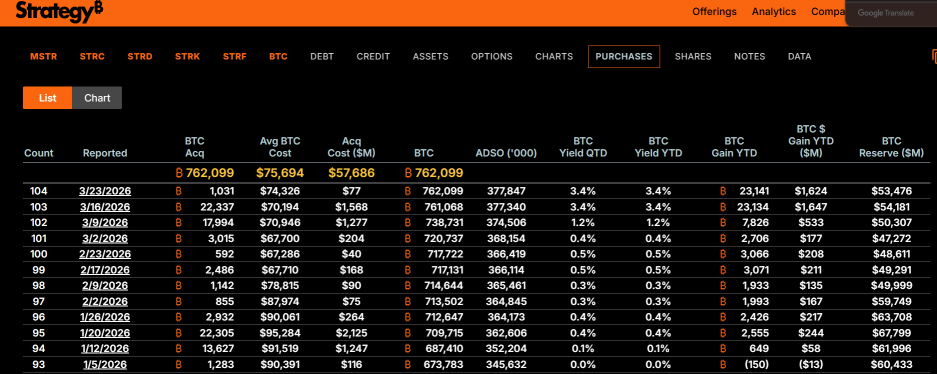
Task: Open the 1/26/2026 report link
Action: point(105,317)
